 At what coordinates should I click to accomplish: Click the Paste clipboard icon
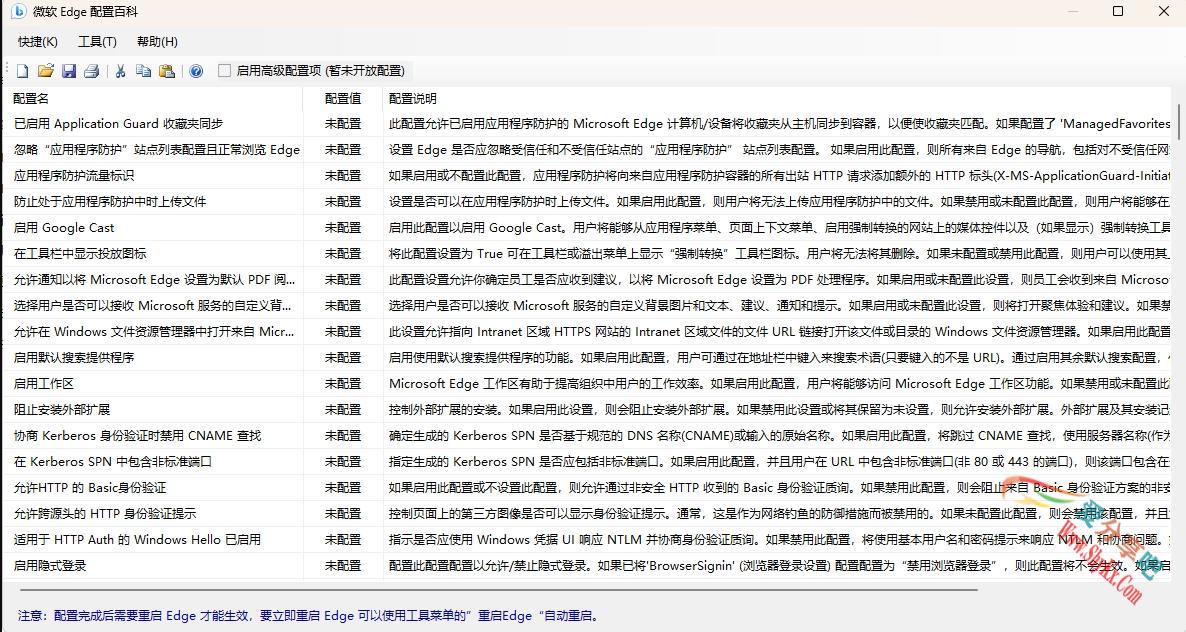167,71
